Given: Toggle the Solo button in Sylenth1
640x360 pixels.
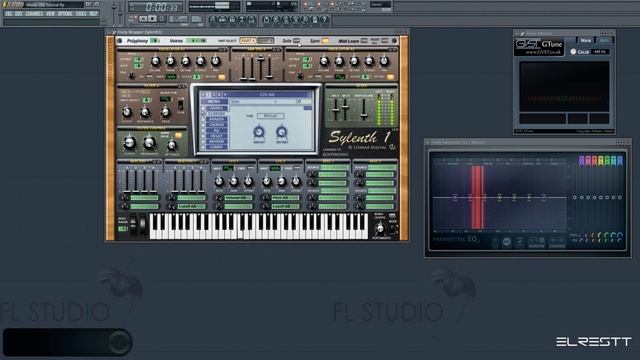Looking at the screenshot, I should [x=296, y=41].
